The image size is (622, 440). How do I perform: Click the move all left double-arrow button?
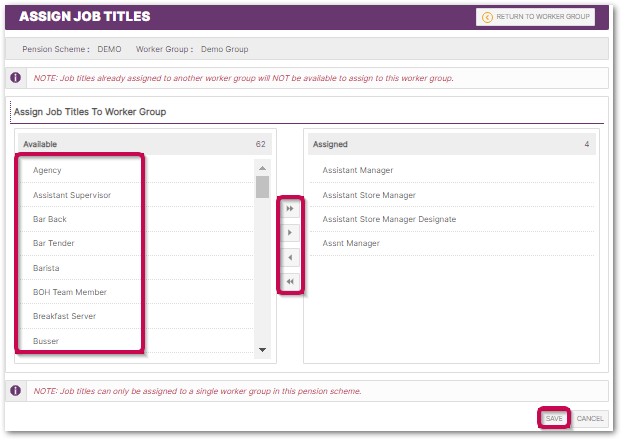[290, 282]
